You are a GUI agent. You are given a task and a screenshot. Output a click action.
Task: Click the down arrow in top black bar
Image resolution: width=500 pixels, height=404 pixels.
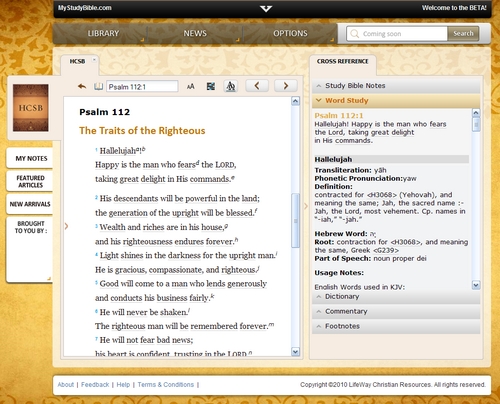click(266, 8)
